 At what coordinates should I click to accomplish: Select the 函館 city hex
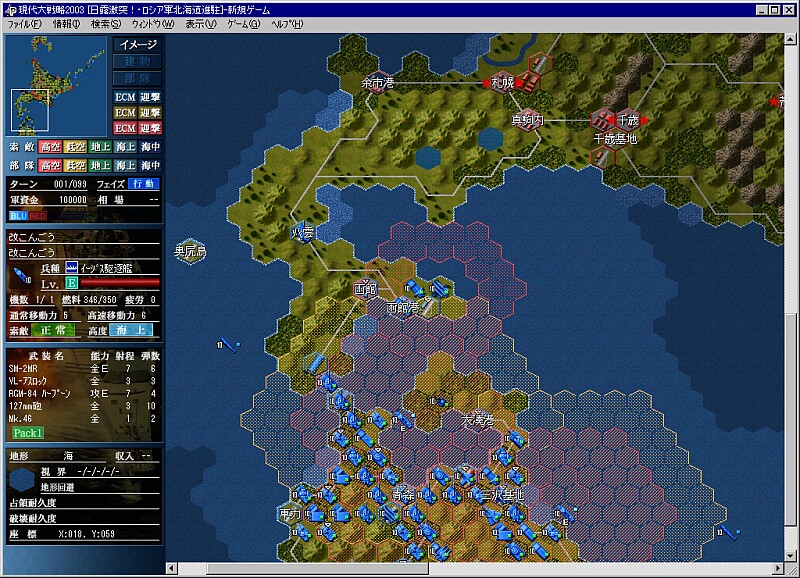[x=365, y=289]
